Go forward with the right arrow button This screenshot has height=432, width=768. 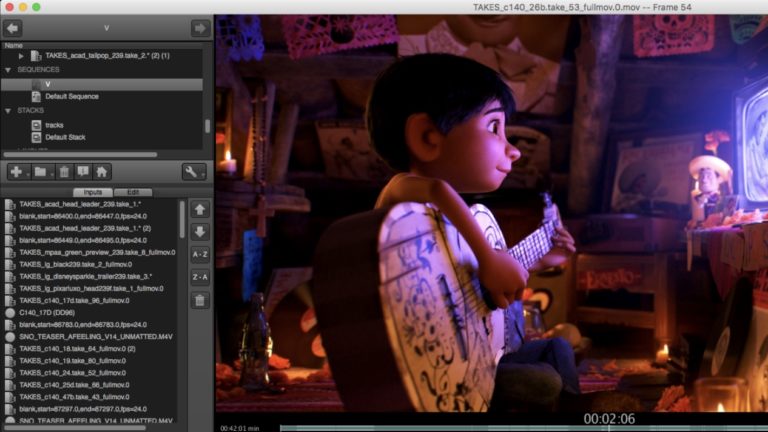[x=200, y=28]
